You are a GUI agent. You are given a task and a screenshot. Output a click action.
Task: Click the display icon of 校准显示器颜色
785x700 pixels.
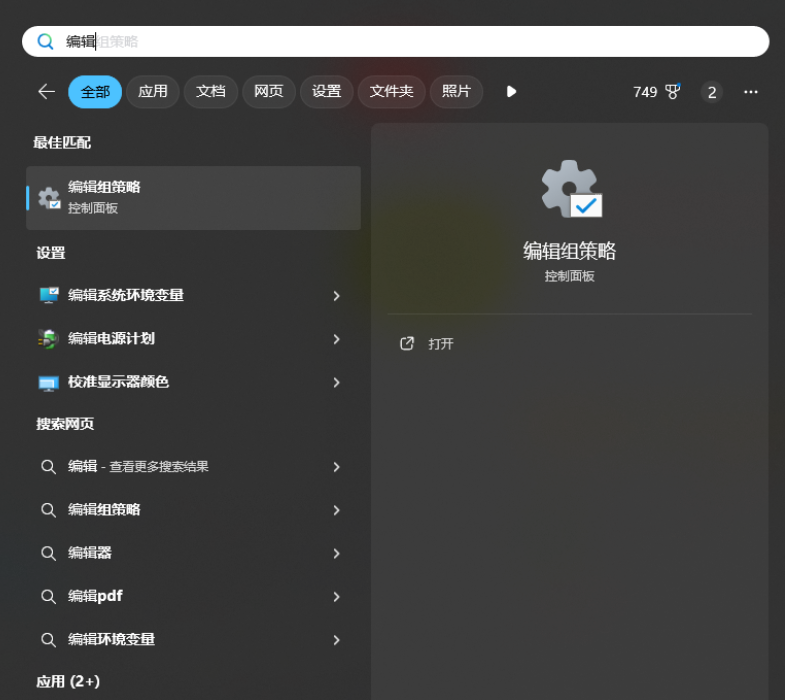49,384
